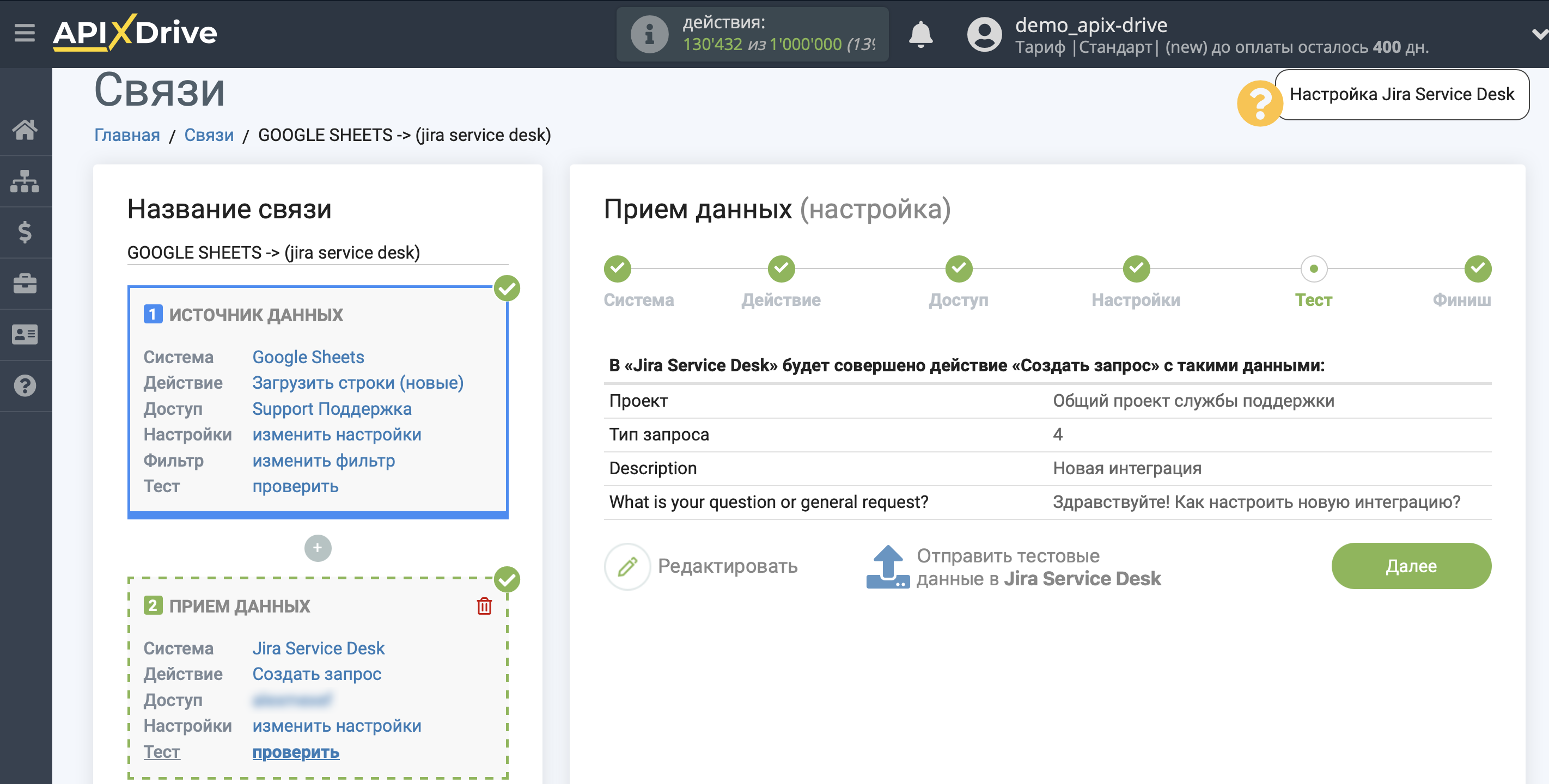This screenshot has width=1549, height=784.
Task: Select the Тест step marker
Action: click(x=1314, y=269)
